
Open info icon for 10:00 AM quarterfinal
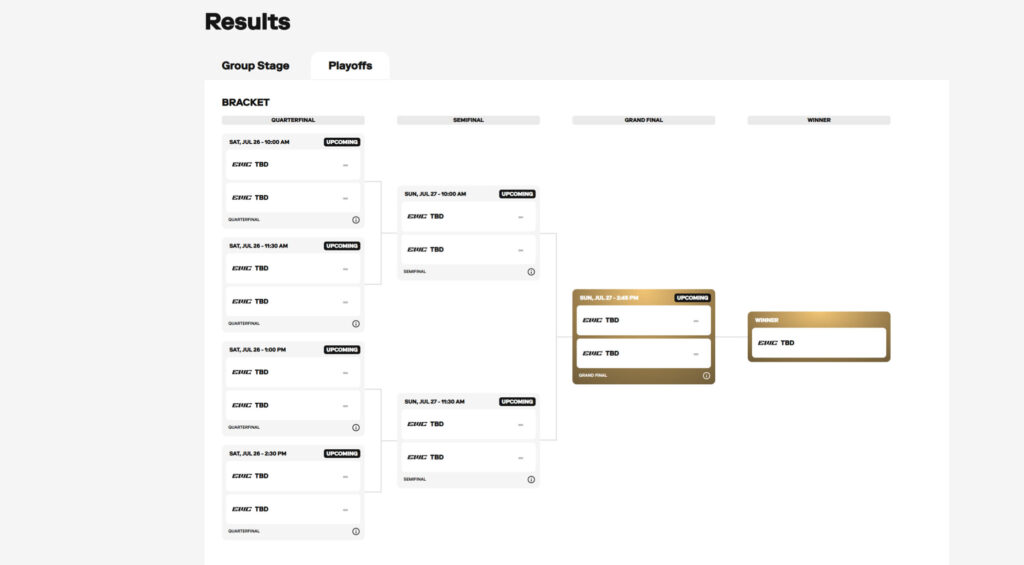click(x=355, y=220)
